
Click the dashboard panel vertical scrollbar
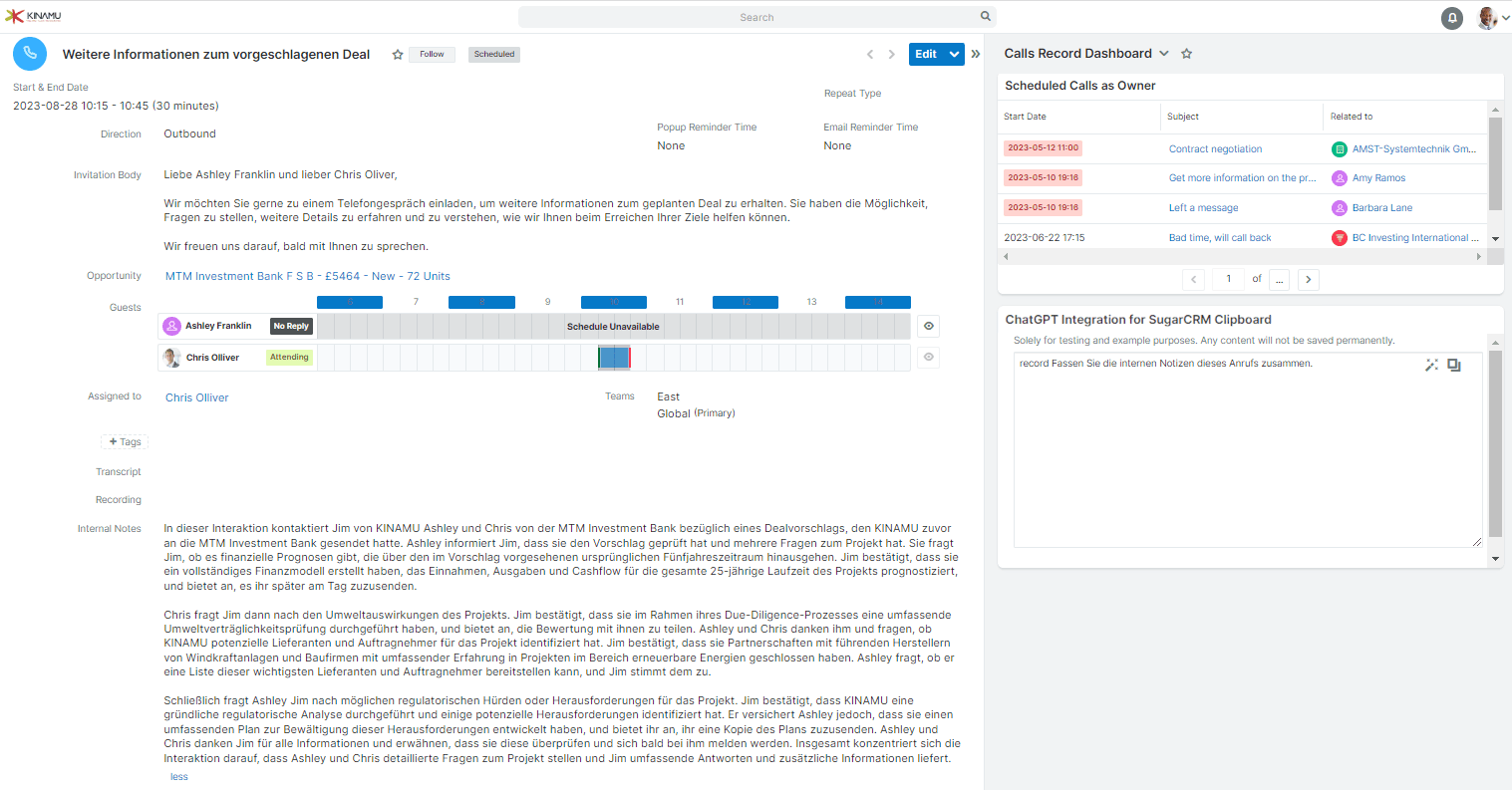click(x=1495, y=443)
